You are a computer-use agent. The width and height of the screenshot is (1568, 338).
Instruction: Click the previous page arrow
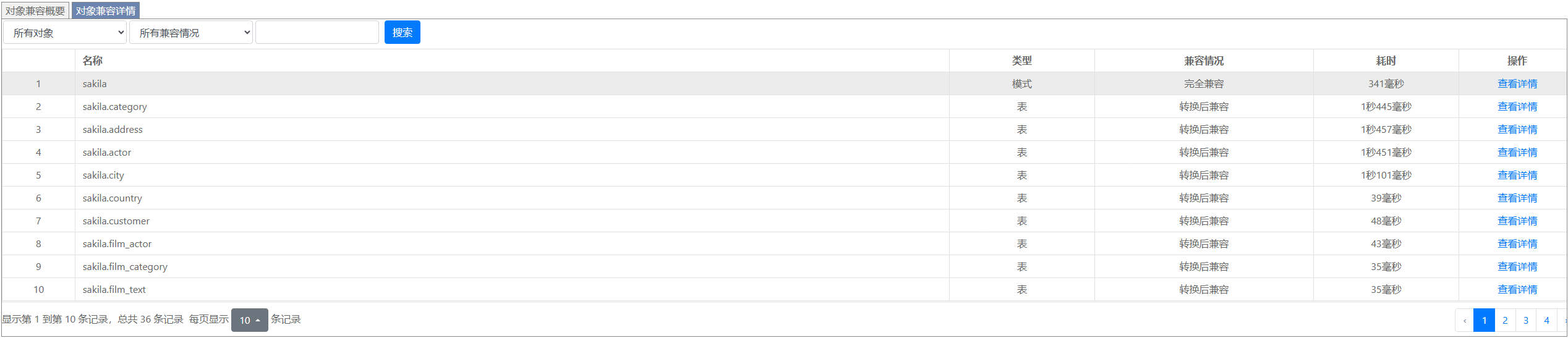[1465, 320]
